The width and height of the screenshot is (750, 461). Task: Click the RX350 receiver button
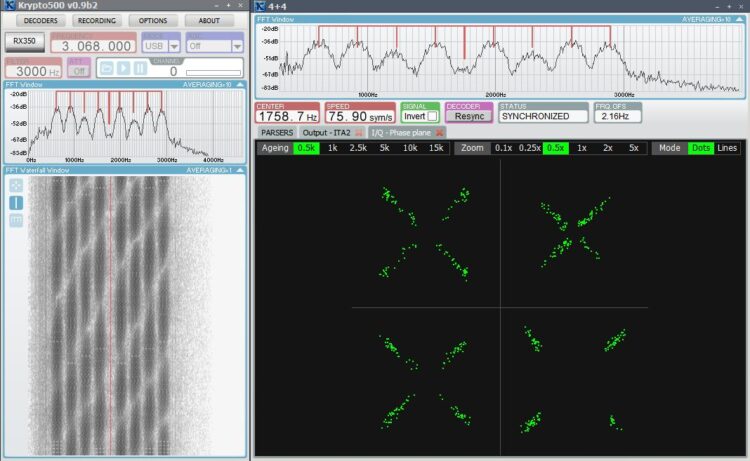[22, 41]
